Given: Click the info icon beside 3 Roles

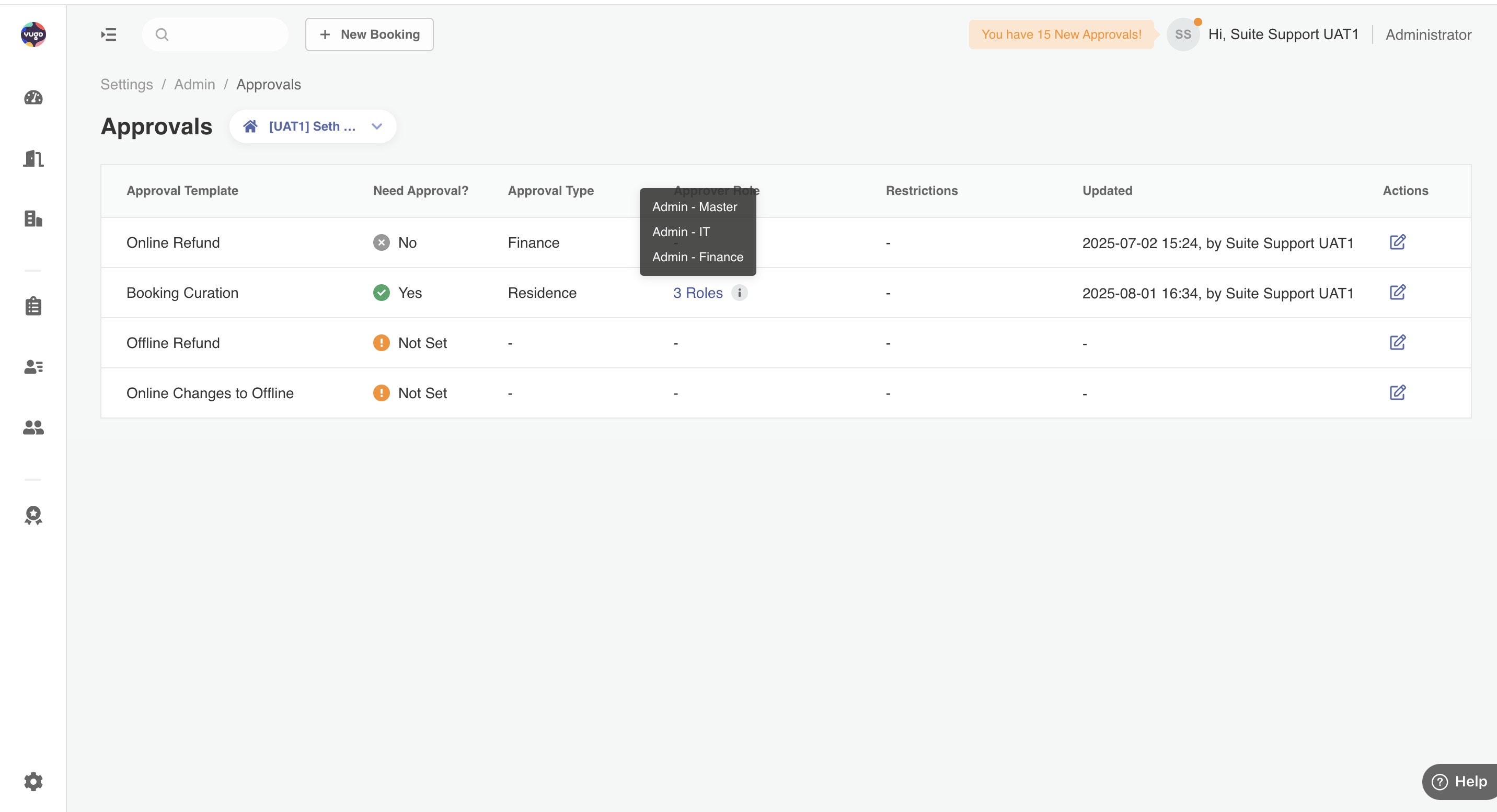Looking at the screenshot, I should 739,293.
